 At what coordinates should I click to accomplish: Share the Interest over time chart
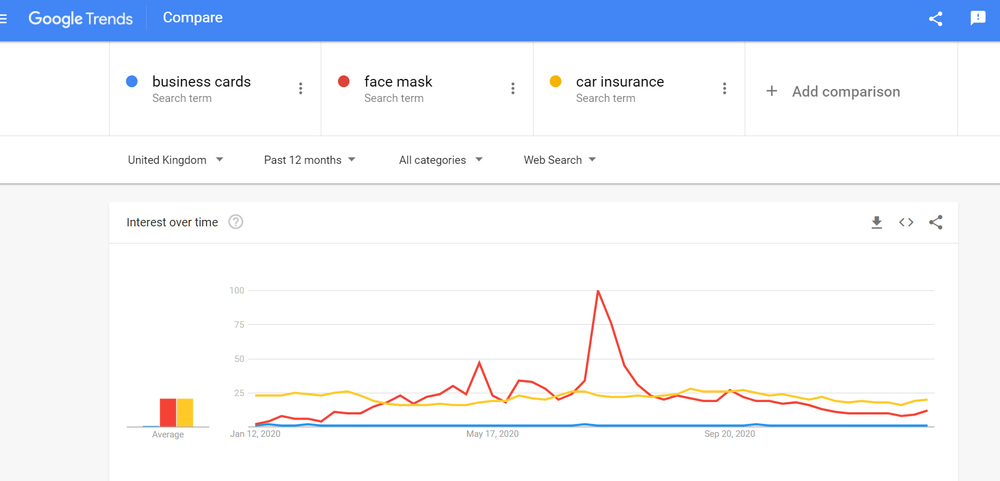tap(936, 222)
